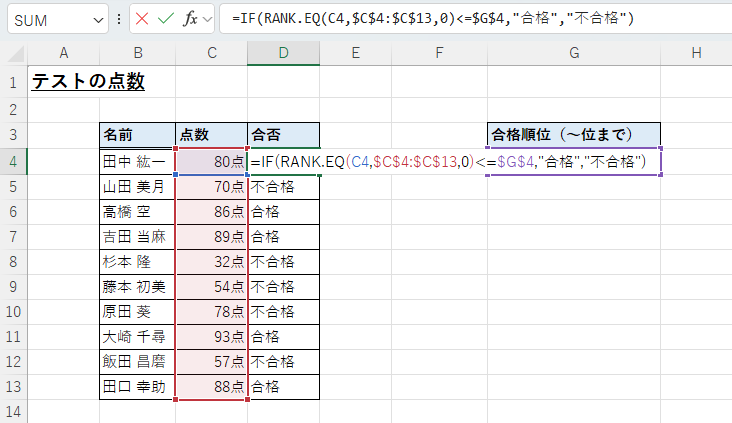Open the chevron dropdown next to fx
Image resolution: width=732 pixels, height=423 pixels.
pyautogui.click(x=207, y=19)
